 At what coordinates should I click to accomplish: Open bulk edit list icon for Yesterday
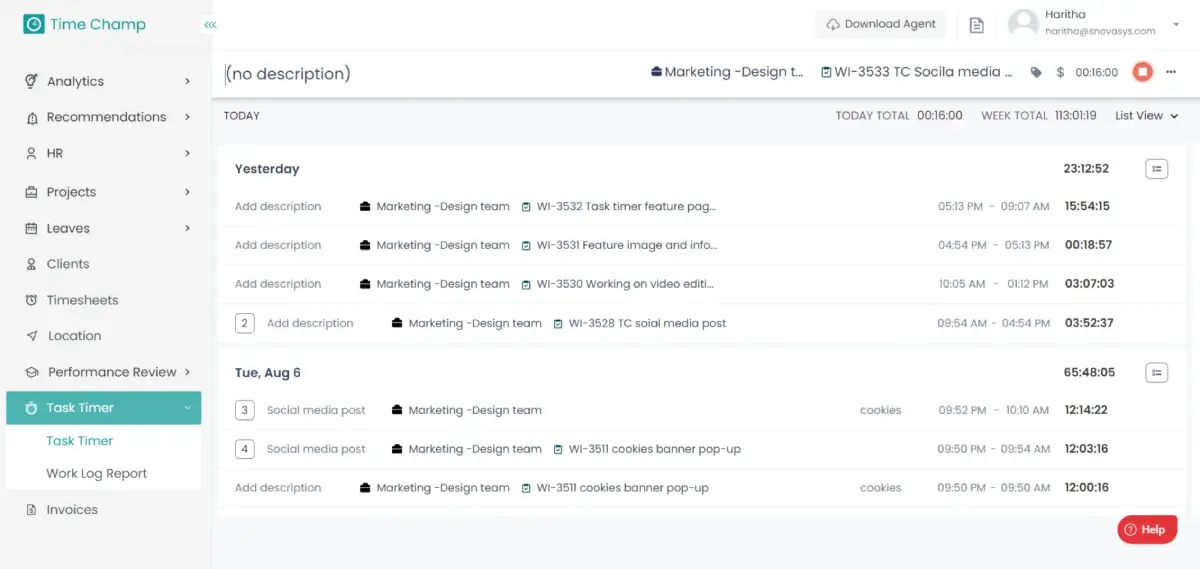tap(1156, 169)
